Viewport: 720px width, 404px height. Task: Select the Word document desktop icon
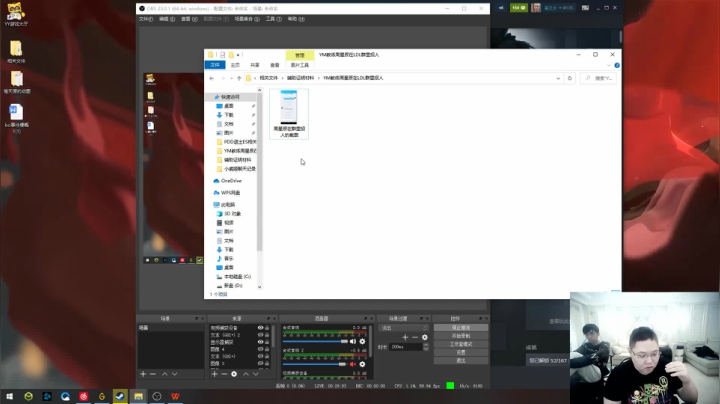pyautogui.click(x=17, y=118)
